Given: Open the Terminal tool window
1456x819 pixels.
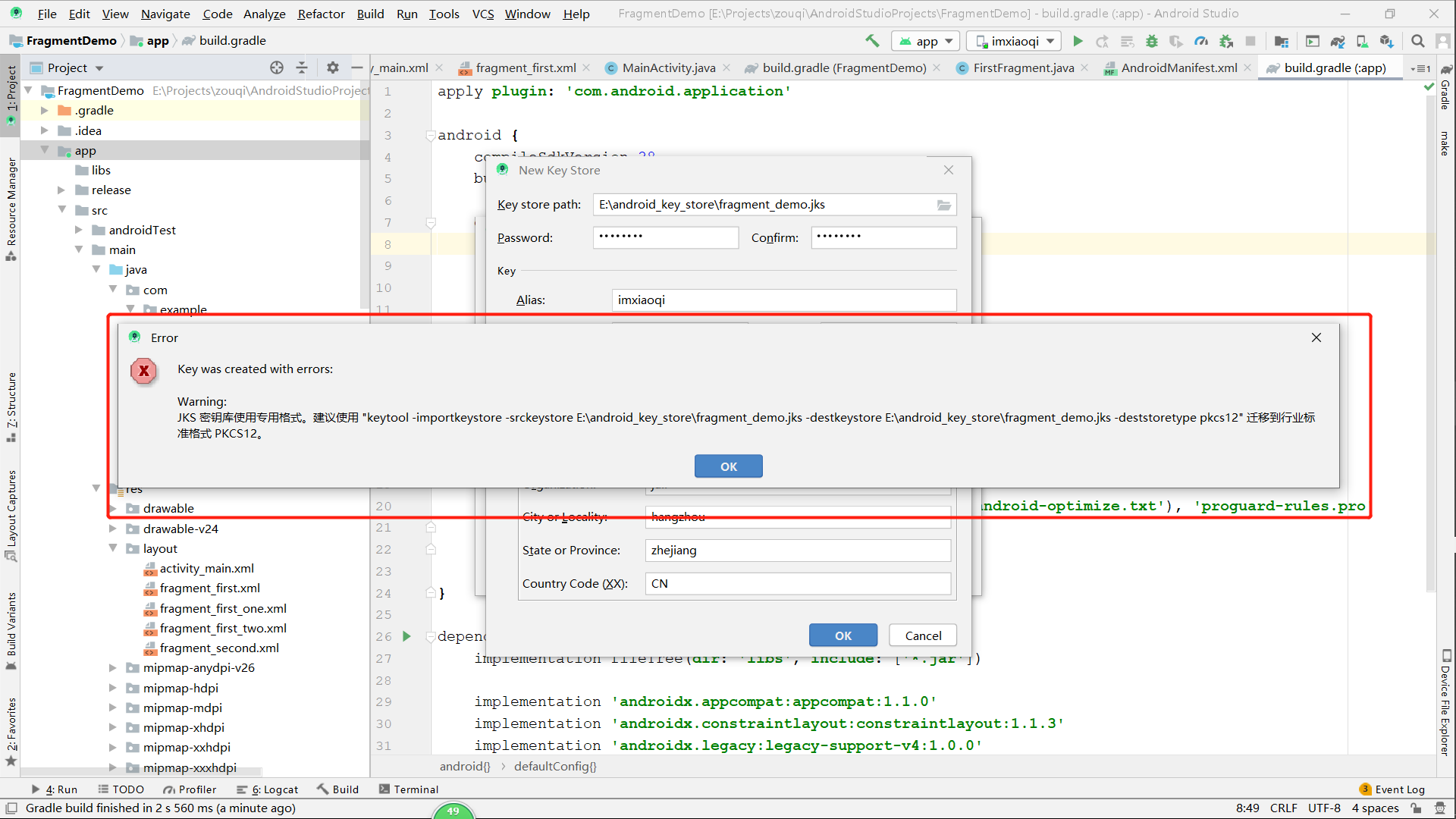Looking at the screenshot, I should click(x=409, y=789).
